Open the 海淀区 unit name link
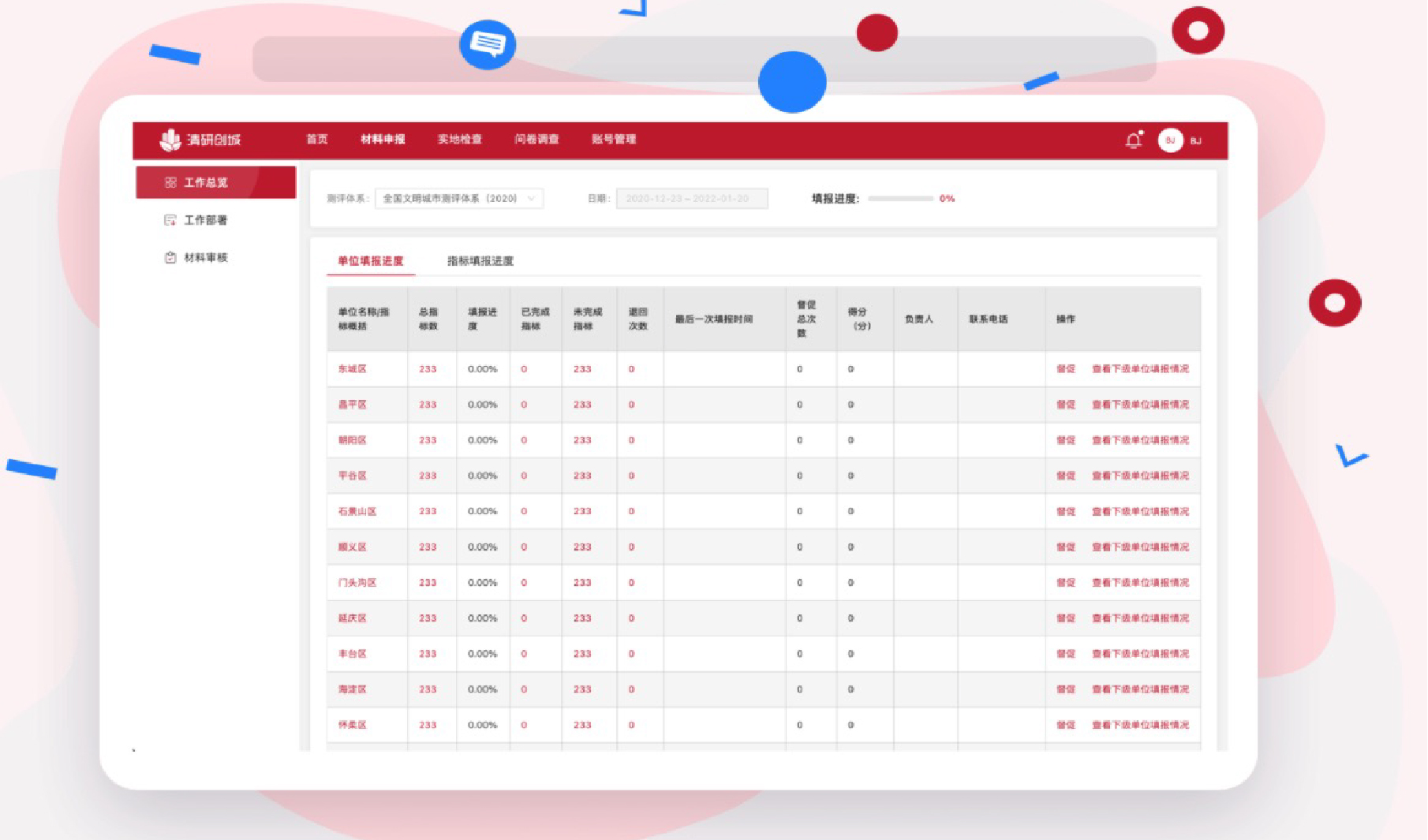 352,689
